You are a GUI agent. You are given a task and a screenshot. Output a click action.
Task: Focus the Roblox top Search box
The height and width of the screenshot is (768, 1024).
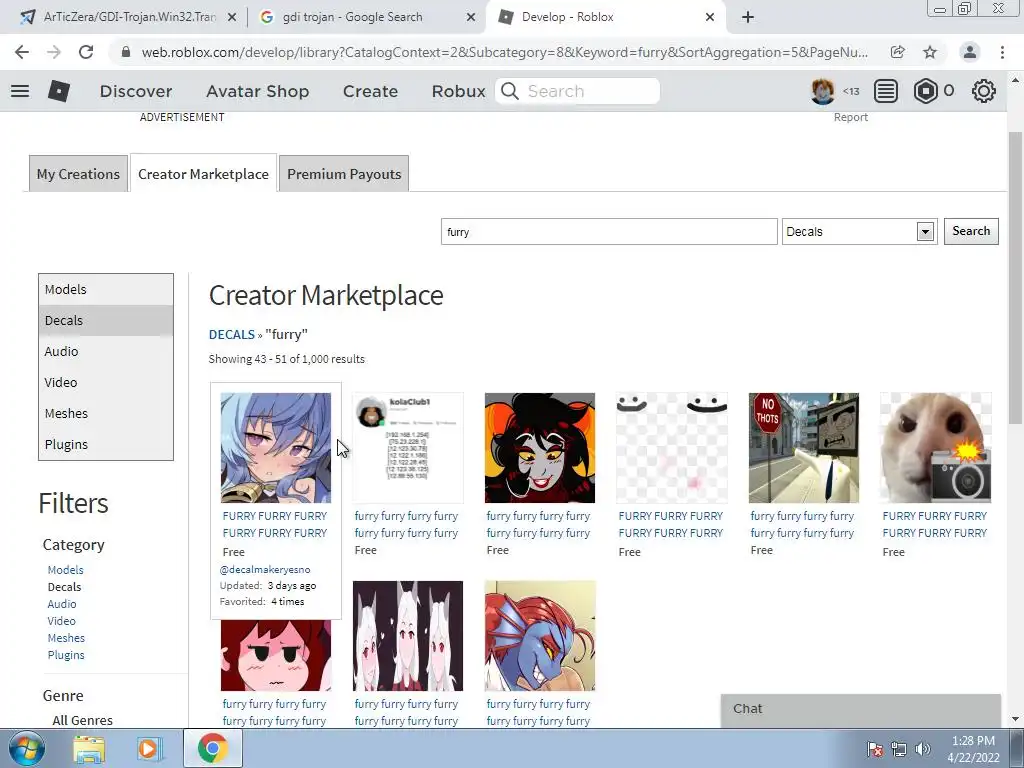pyautogui.click(x=577, y=91)
